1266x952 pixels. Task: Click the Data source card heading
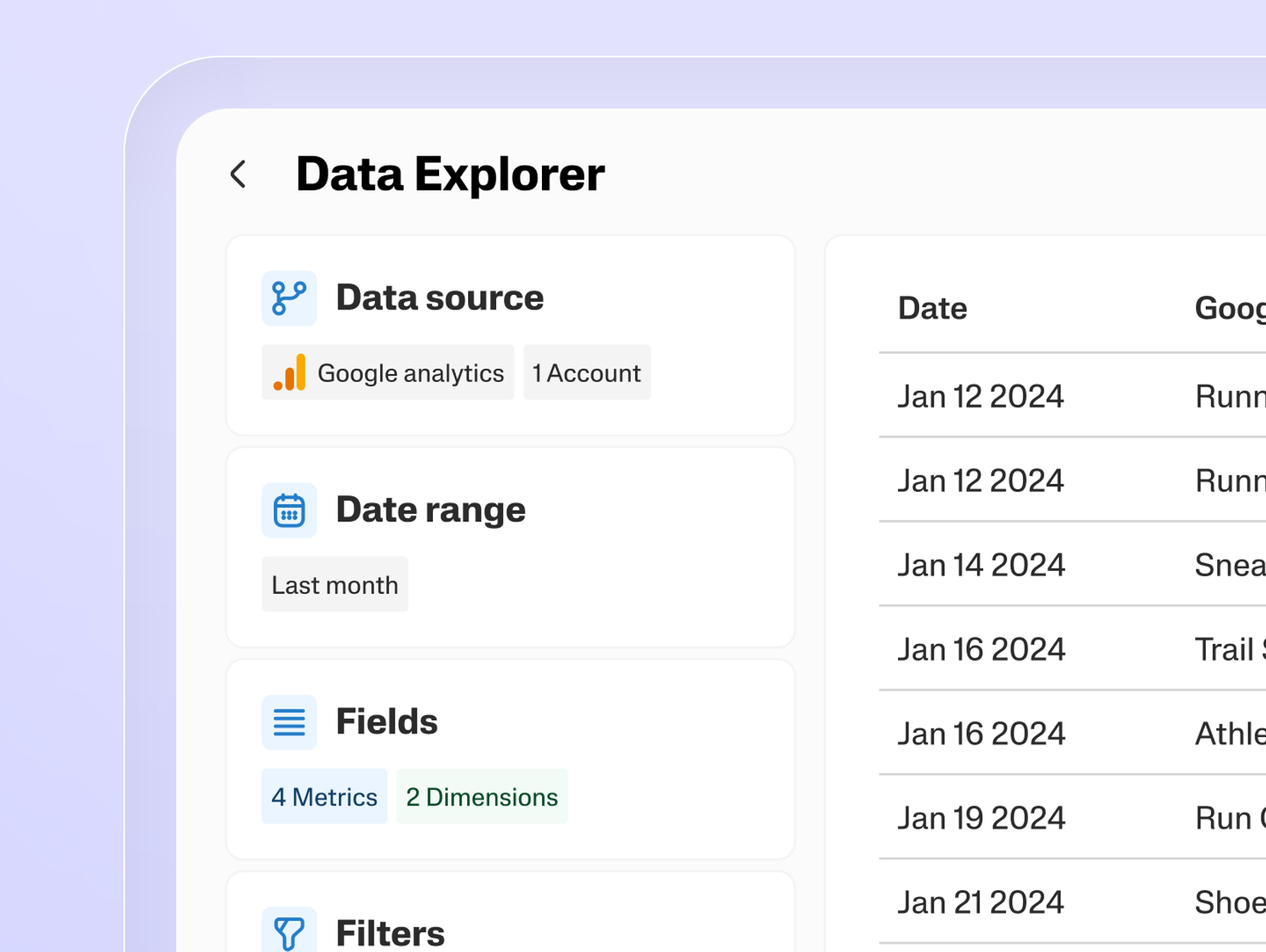(440, 298)
